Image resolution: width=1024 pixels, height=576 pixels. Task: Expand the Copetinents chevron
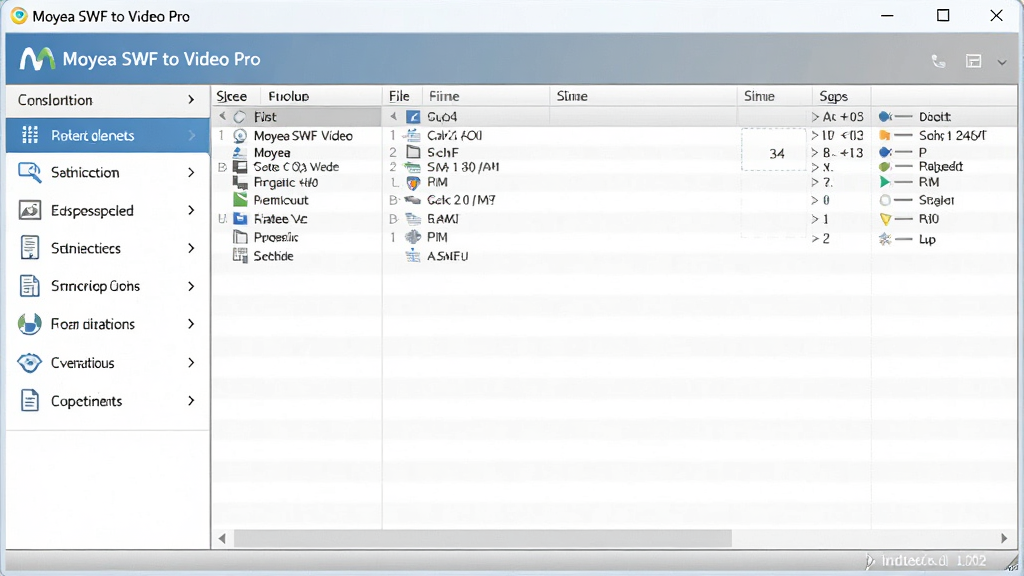click(x=191, y=400)
